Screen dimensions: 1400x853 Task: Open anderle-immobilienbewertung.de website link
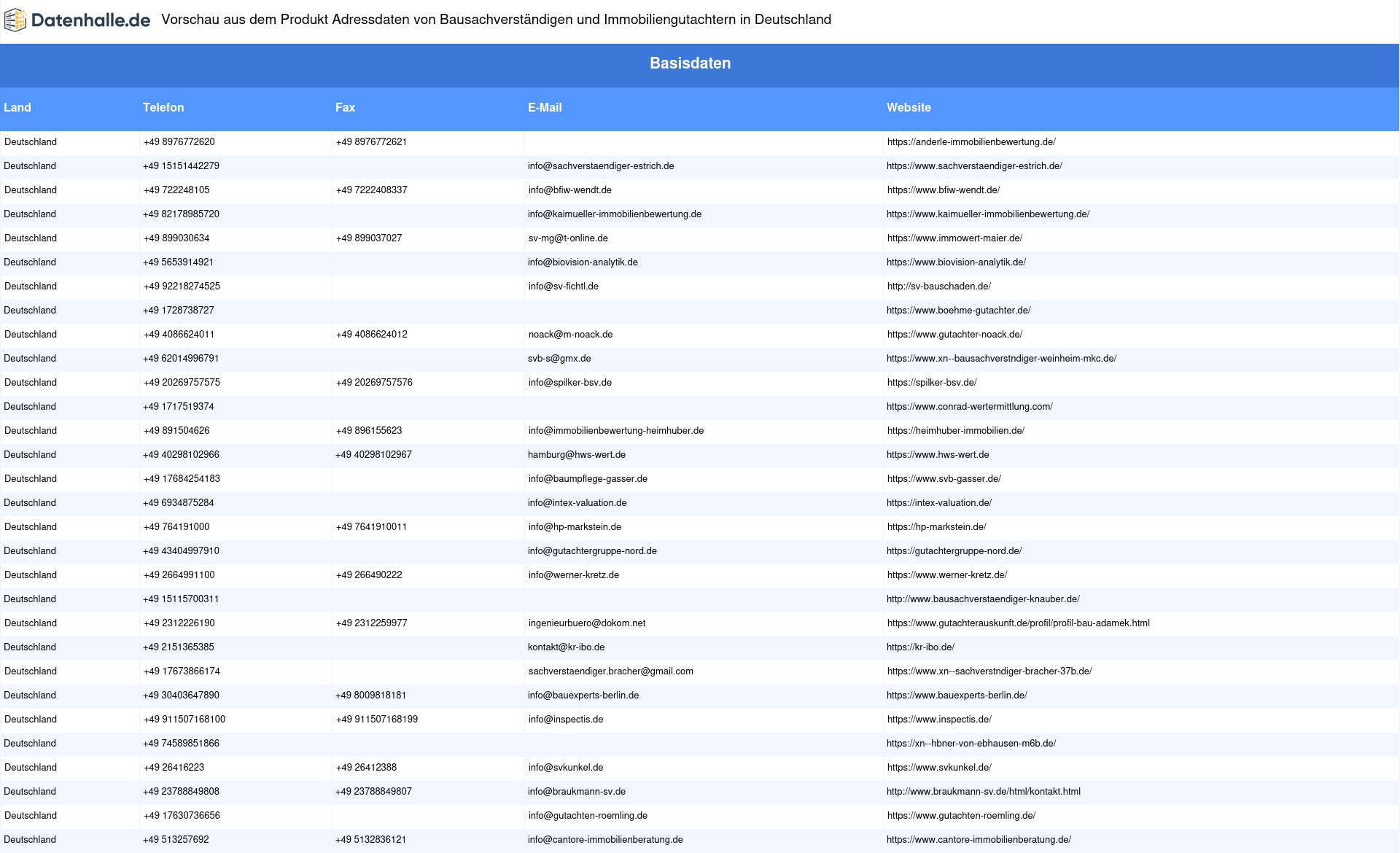point(971,142)
